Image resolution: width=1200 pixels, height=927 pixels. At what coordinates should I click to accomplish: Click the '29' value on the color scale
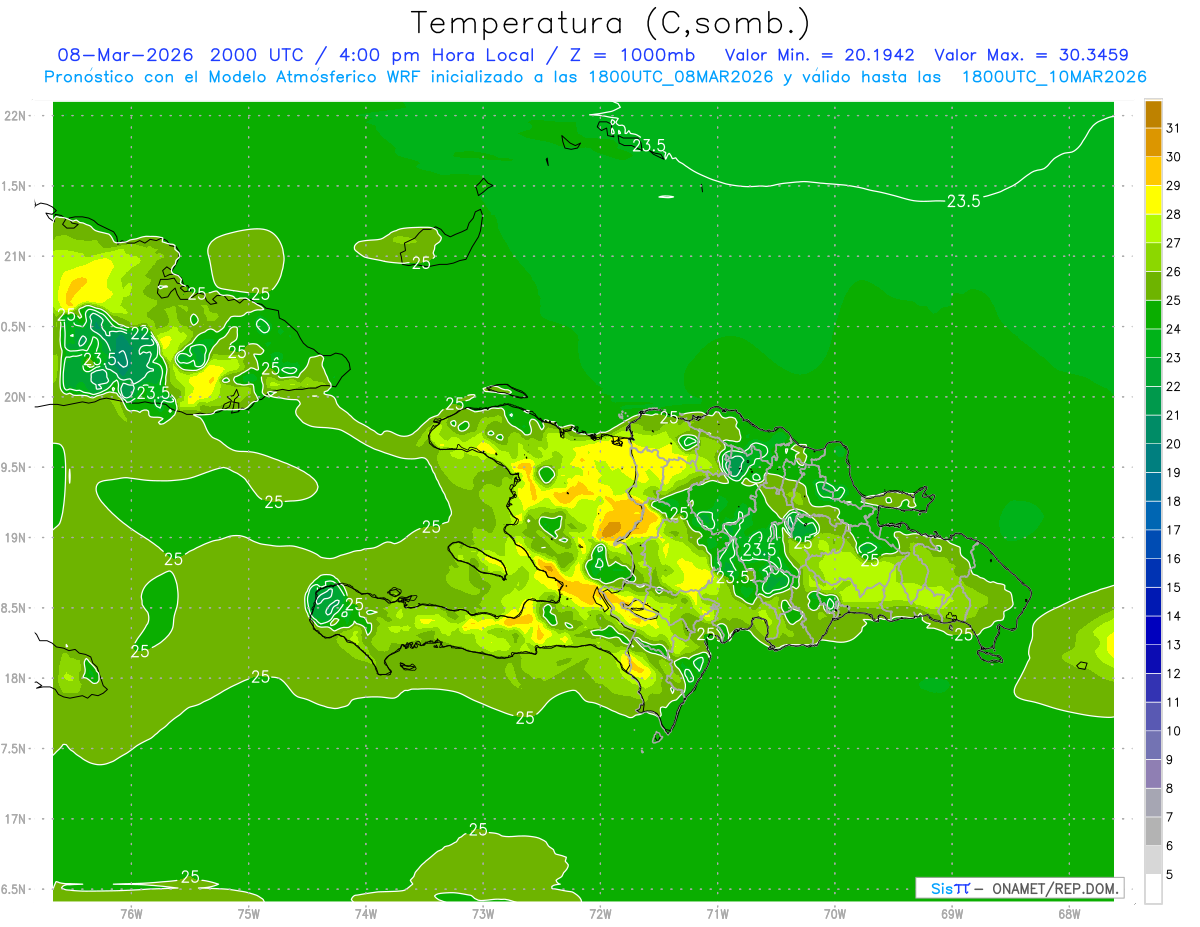pyautogui.click(x=1174, y=185)
